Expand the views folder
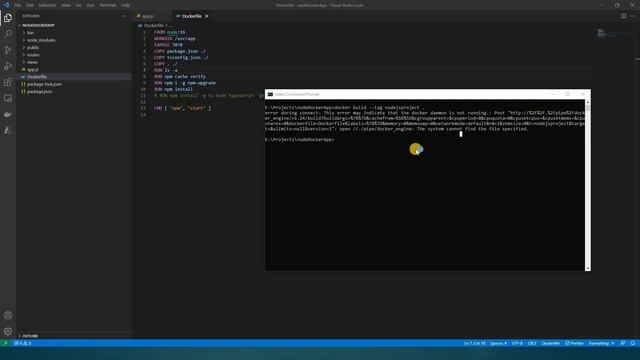The width and height of the screenshot is (640, 360). [x=32, y=62]
